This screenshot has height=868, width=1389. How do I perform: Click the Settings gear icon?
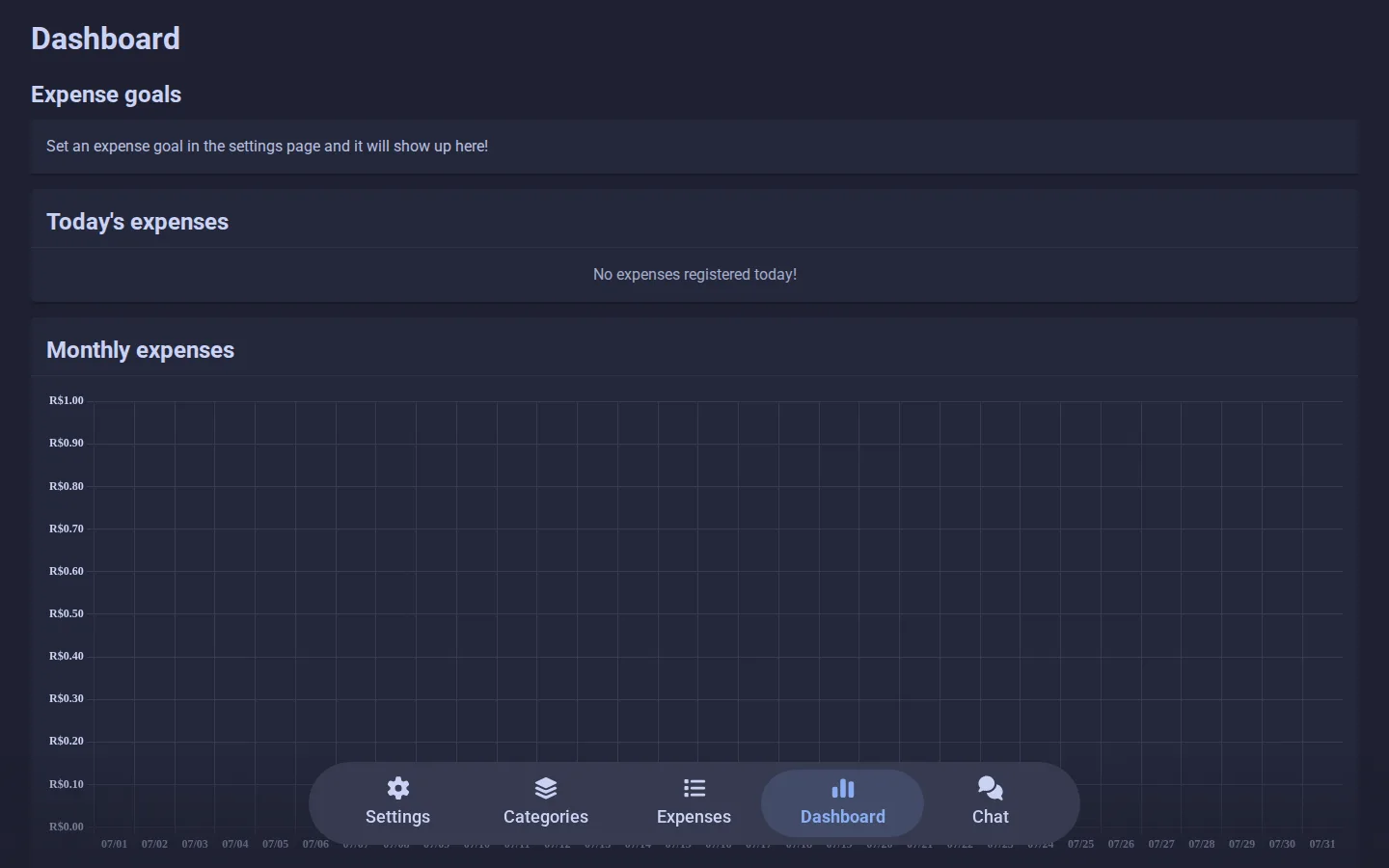[397, 788]
